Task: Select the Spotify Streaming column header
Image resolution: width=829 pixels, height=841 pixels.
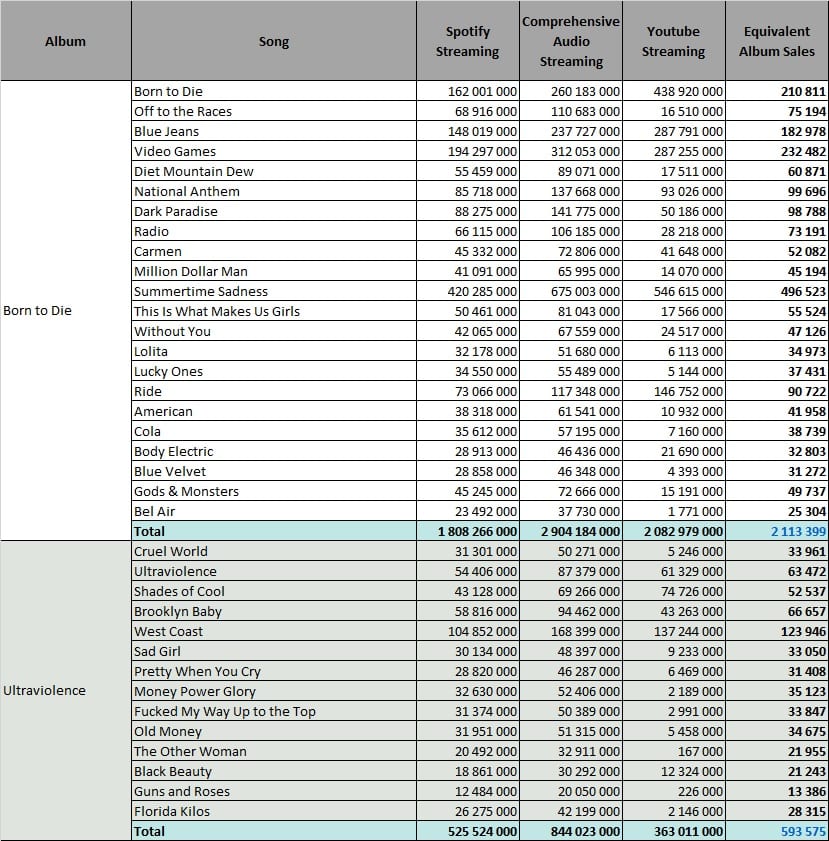Action: coord(468,41)
